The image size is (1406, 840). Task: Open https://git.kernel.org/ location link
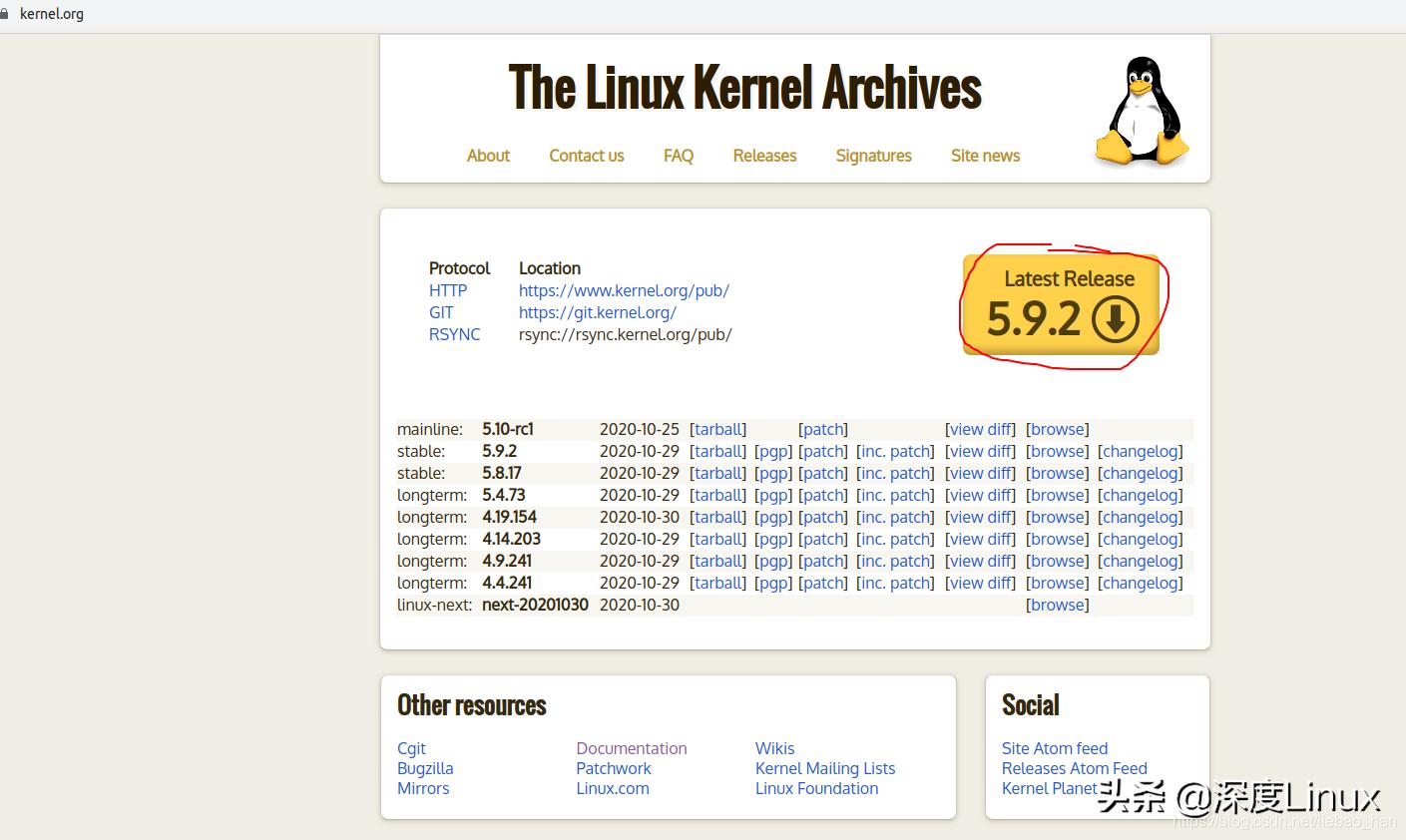(598, 312)
